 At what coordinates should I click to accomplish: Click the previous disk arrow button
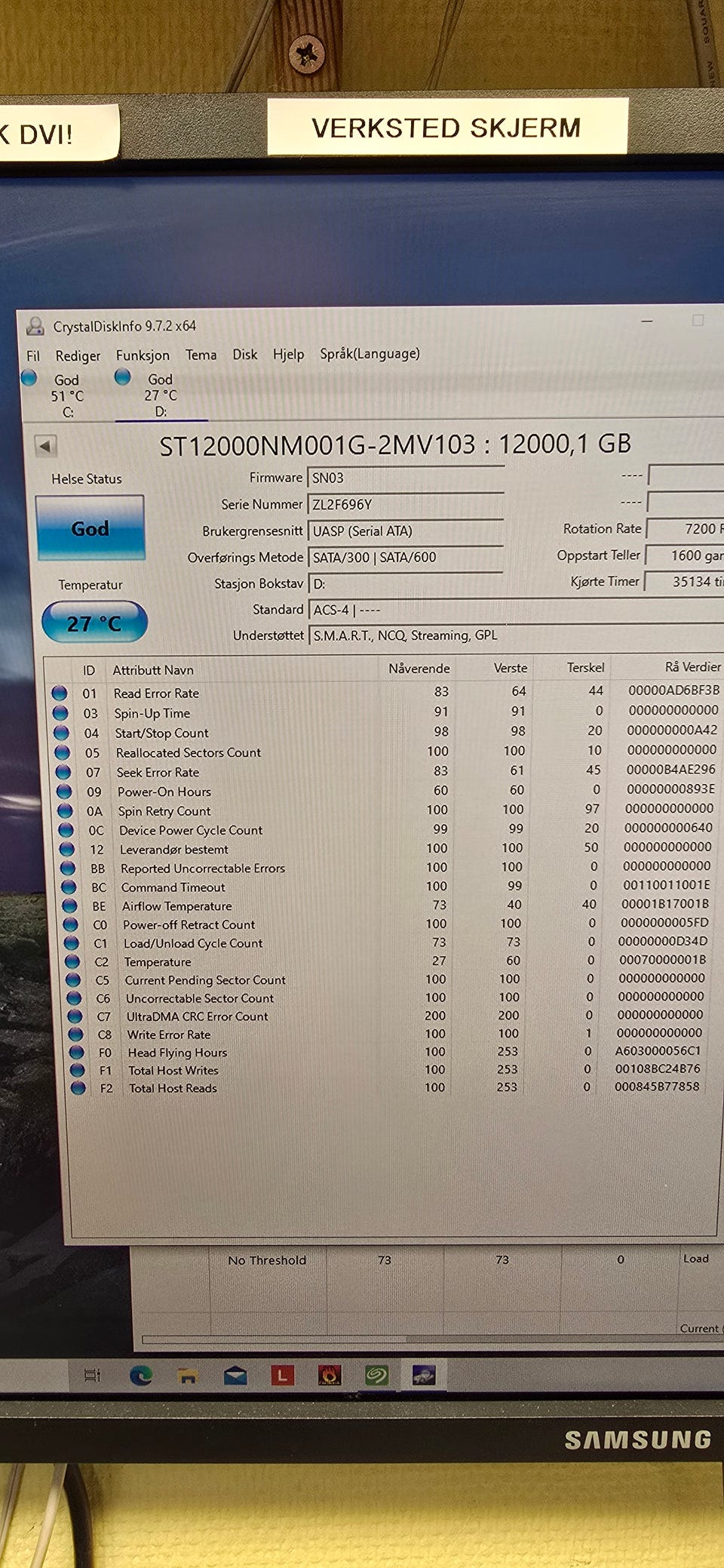pyautogui.click(x=45, y=446)
